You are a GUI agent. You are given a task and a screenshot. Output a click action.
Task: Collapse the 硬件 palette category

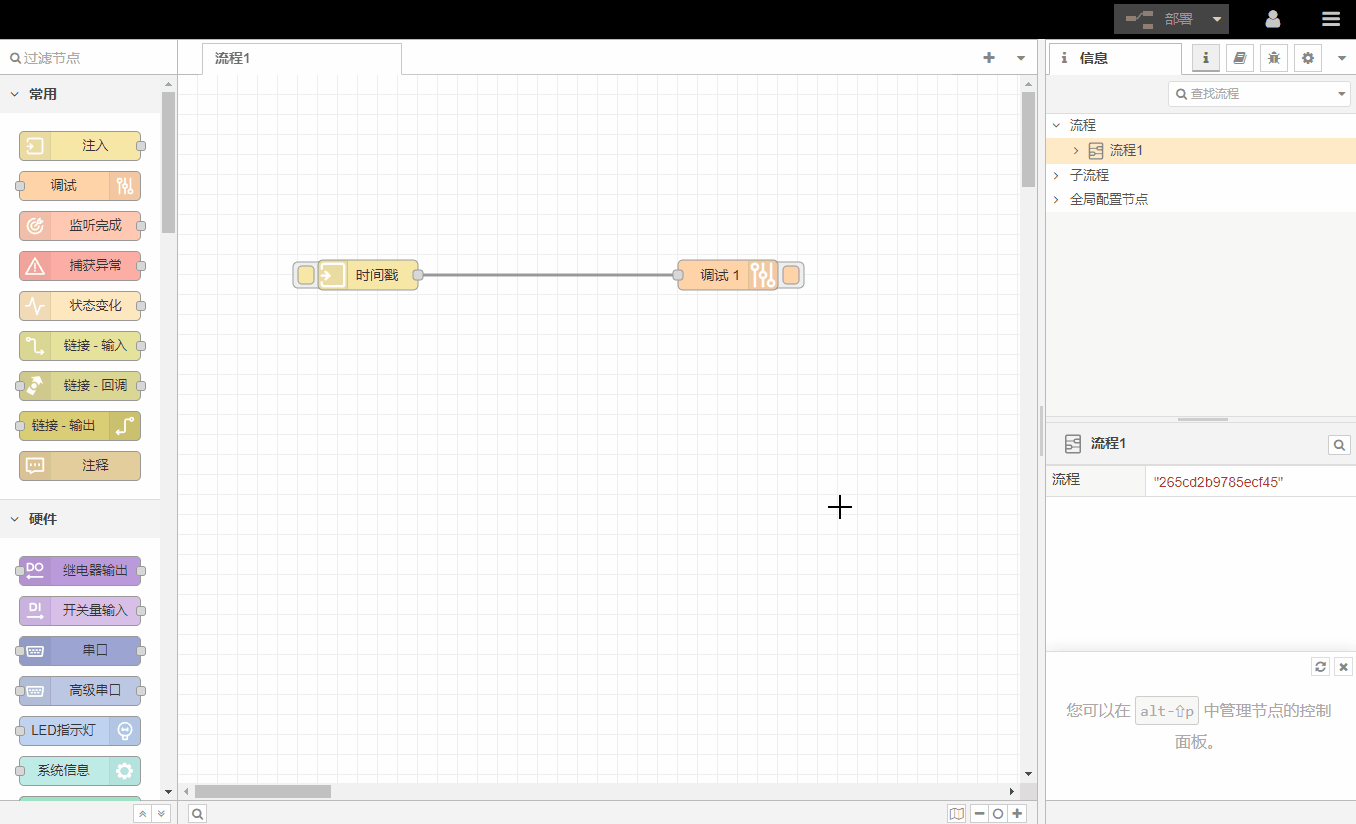click(x=80, y=519)
